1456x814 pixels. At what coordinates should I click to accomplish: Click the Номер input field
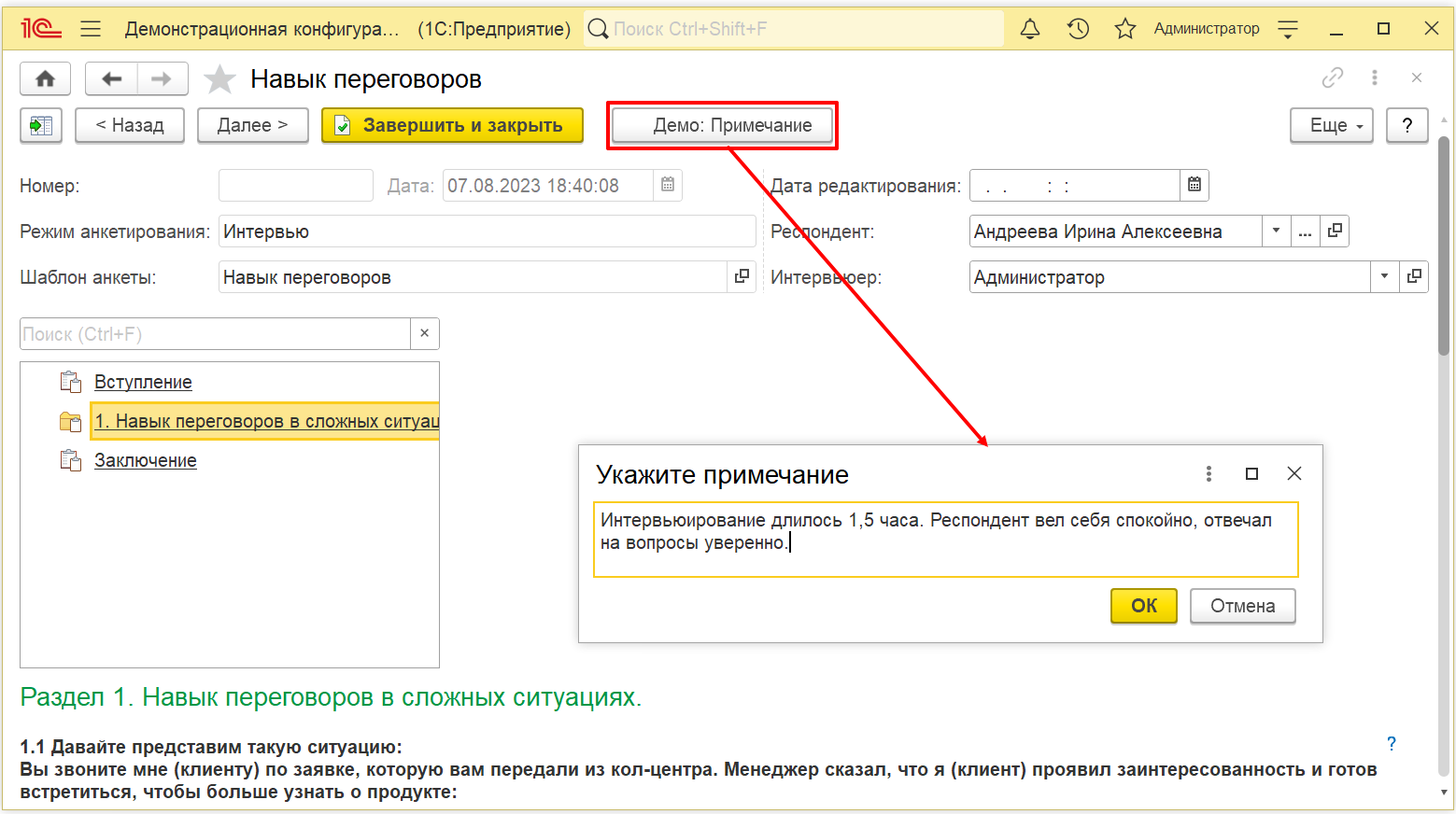(x=296, y=185)
